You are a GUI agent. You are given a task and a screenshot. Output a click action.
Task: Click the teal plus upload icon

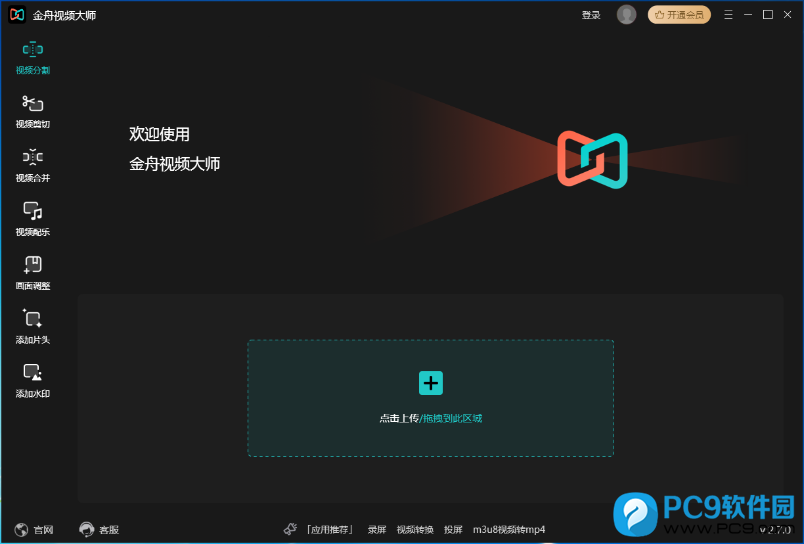coord(431,383)
